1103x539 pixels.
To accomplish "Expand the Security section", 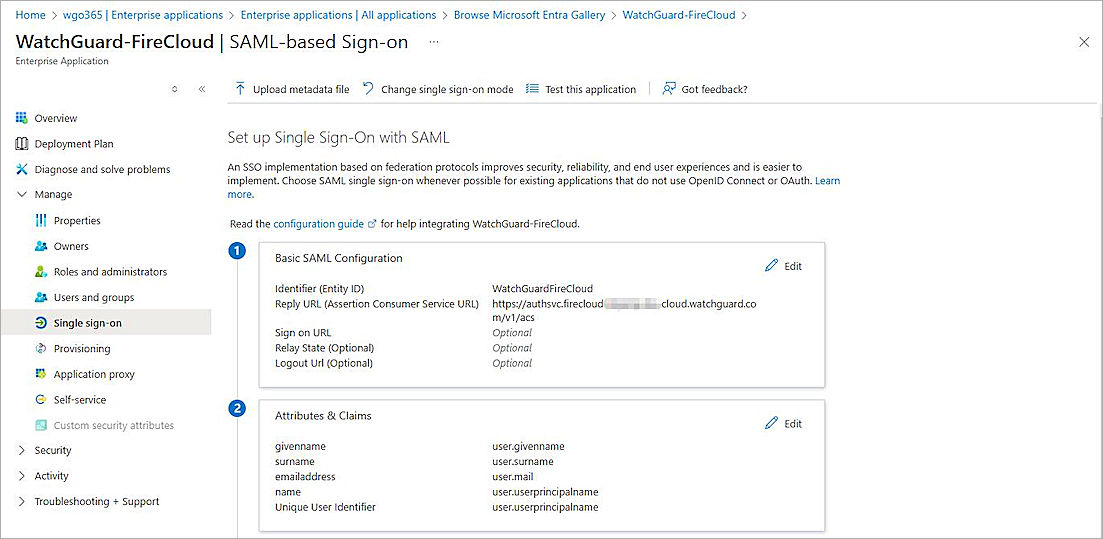I will pos(21,450).
